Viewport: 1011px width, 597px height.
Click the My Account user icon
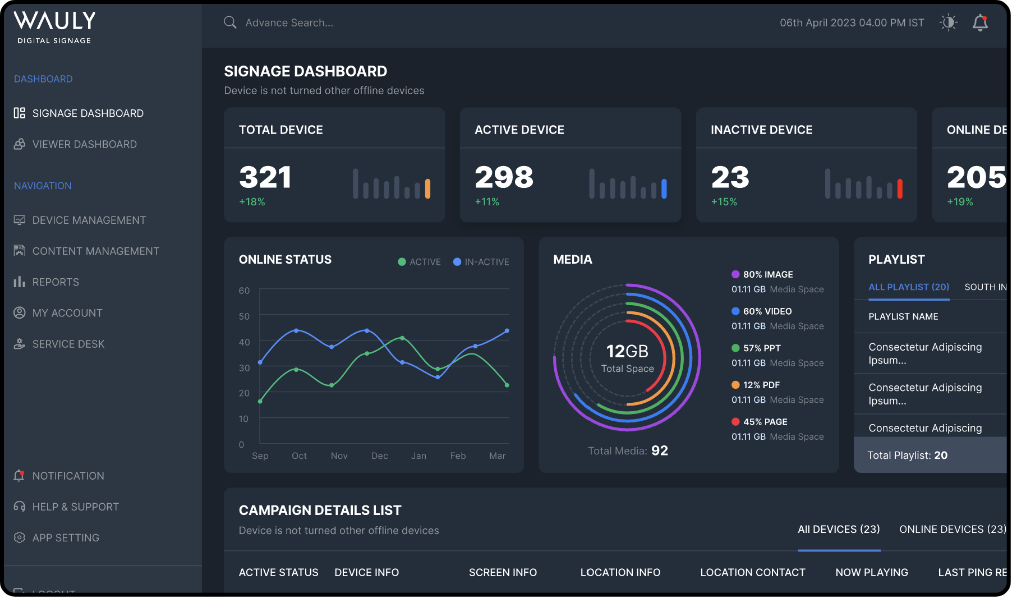tap(19, 313)
